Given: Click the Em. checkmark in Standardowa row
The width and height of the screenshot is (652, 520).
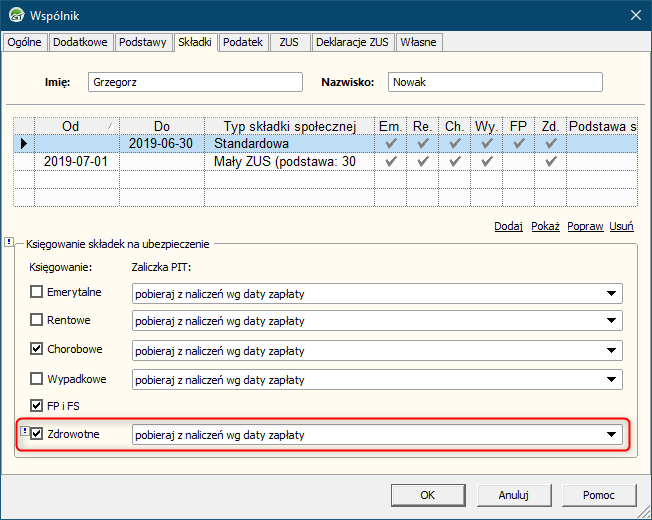Looking at the screenshot, I should (x=390, y=144).
